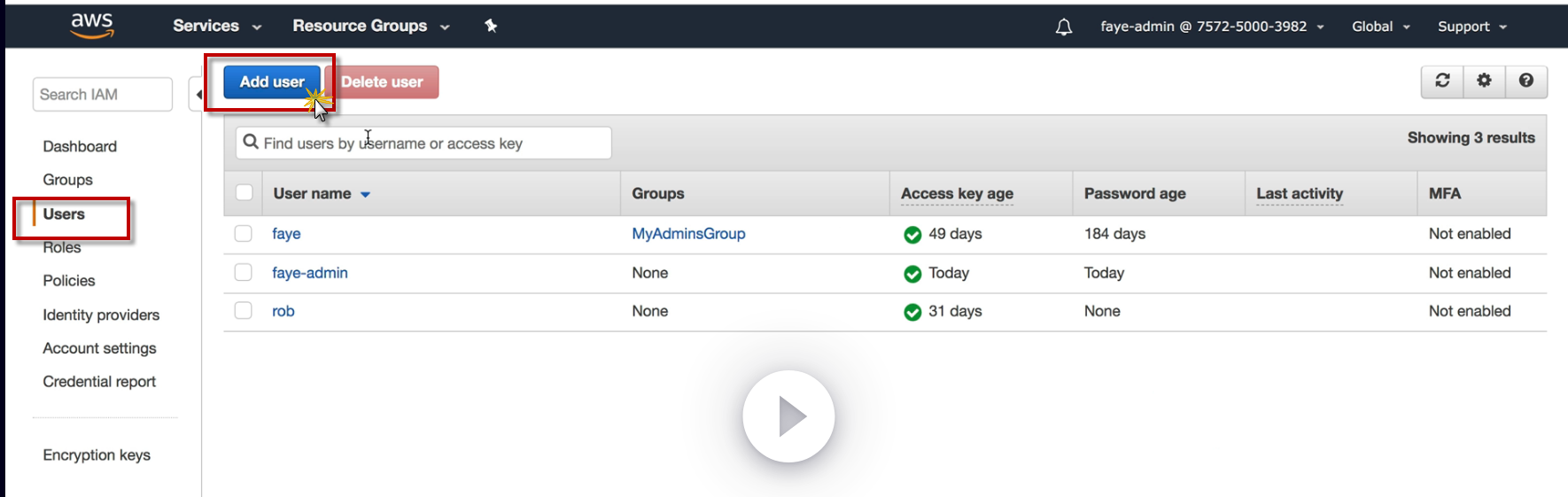Viewport: 1568px width, 497px height.
Task: Open the notifications bell
Action: 1064,27
